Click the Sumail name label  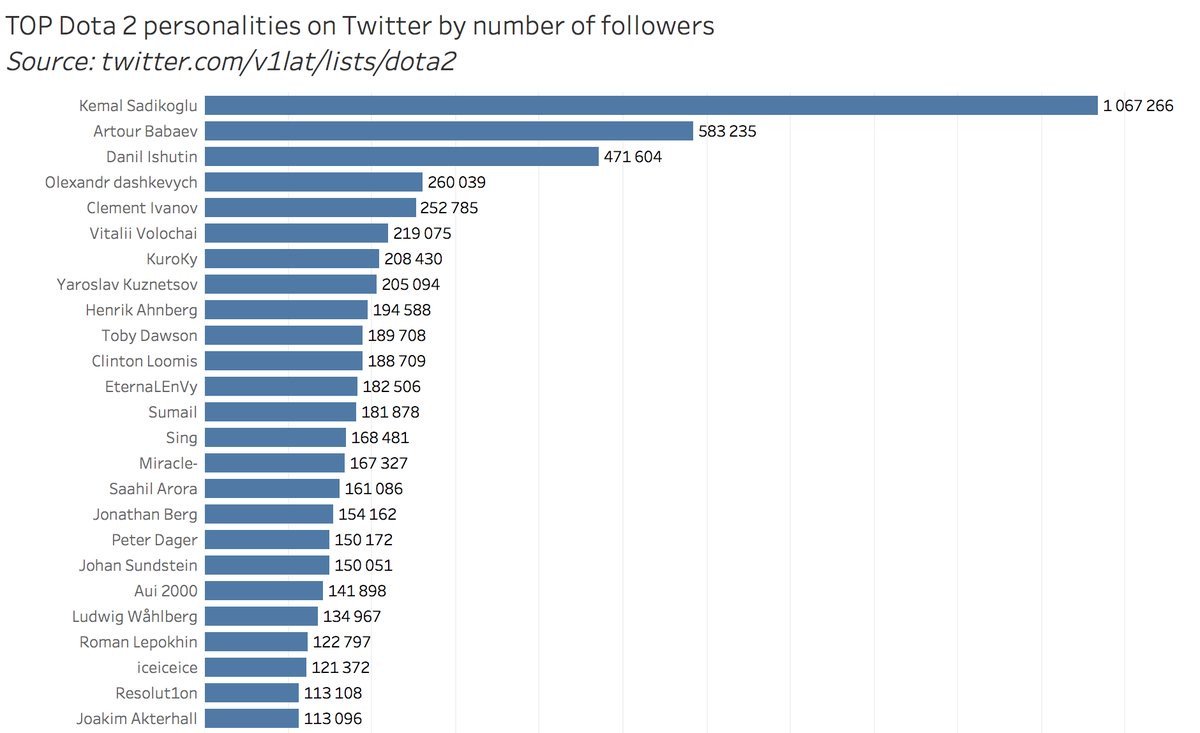click(172, 412)
